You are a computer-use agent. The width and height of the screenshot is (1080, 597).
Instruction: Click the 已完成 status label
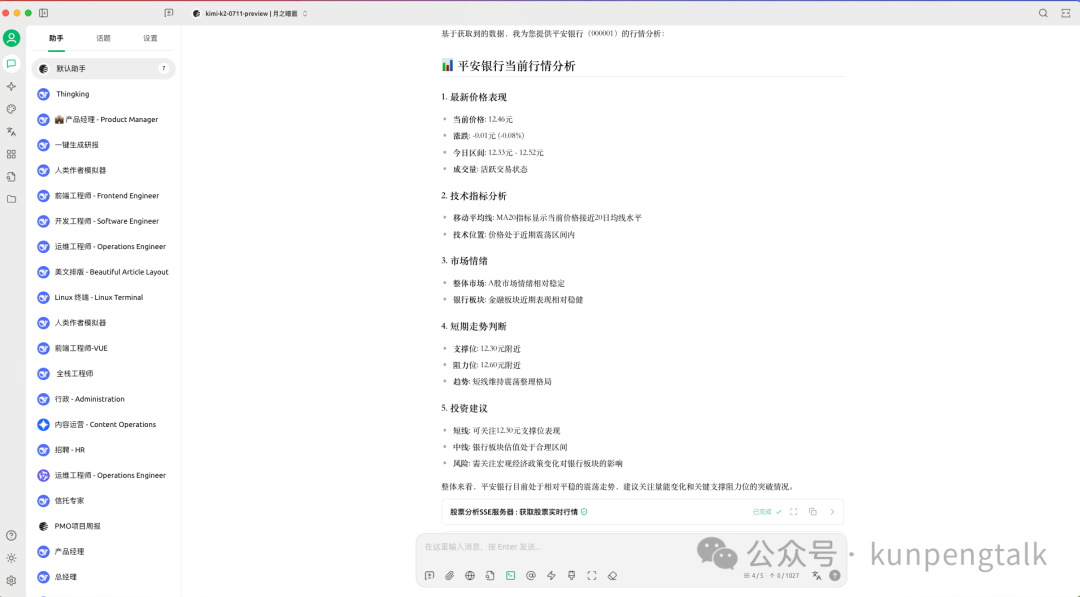pyautogui.click(x=762, y=512)
